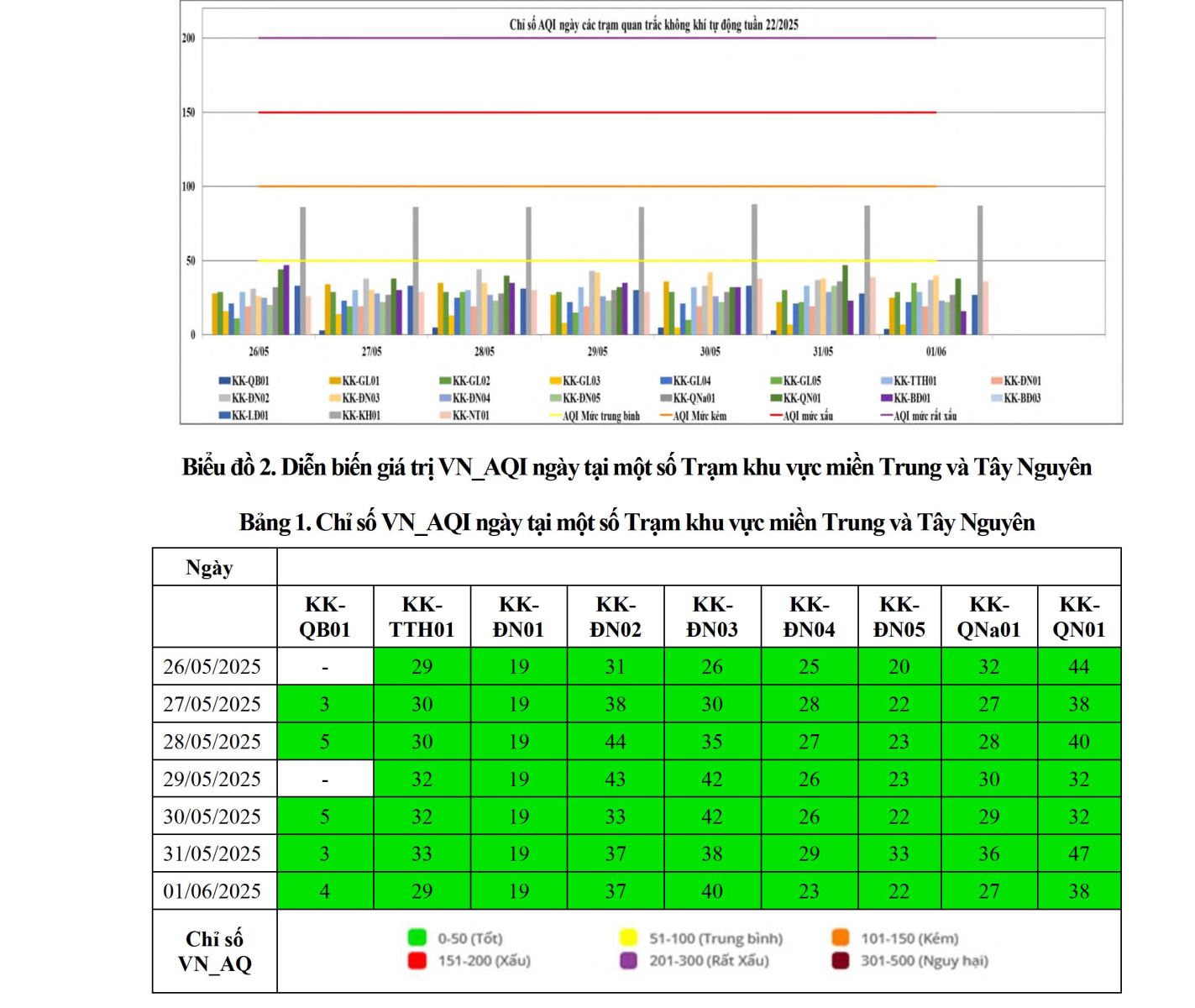Select the KK-BD01 legend entry in chart
1195x1008 pixels.
911,398
